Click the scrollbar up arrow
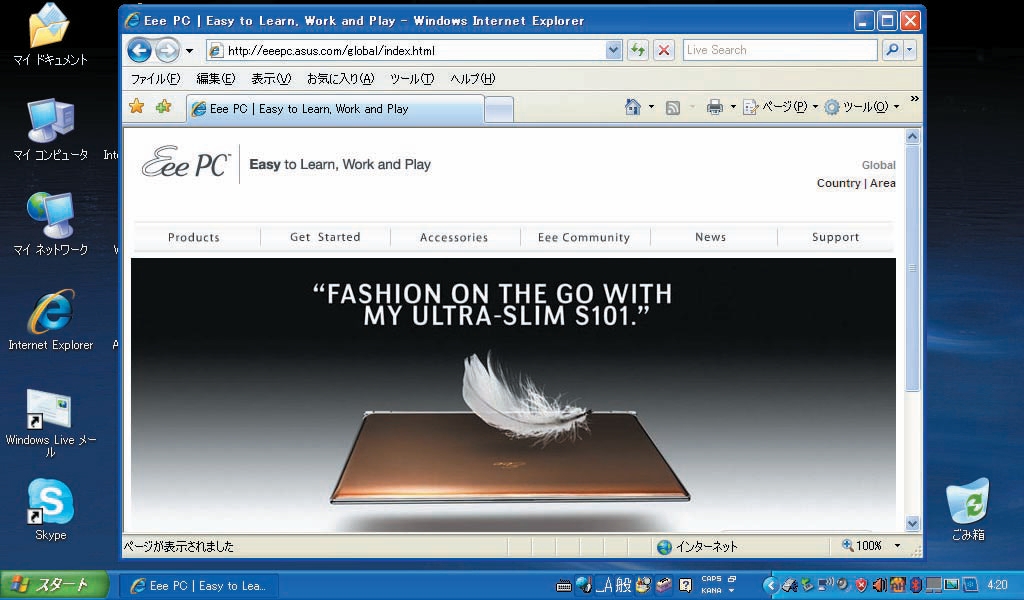Screen dimensions: 1024x600 click(x=912, y=136)
